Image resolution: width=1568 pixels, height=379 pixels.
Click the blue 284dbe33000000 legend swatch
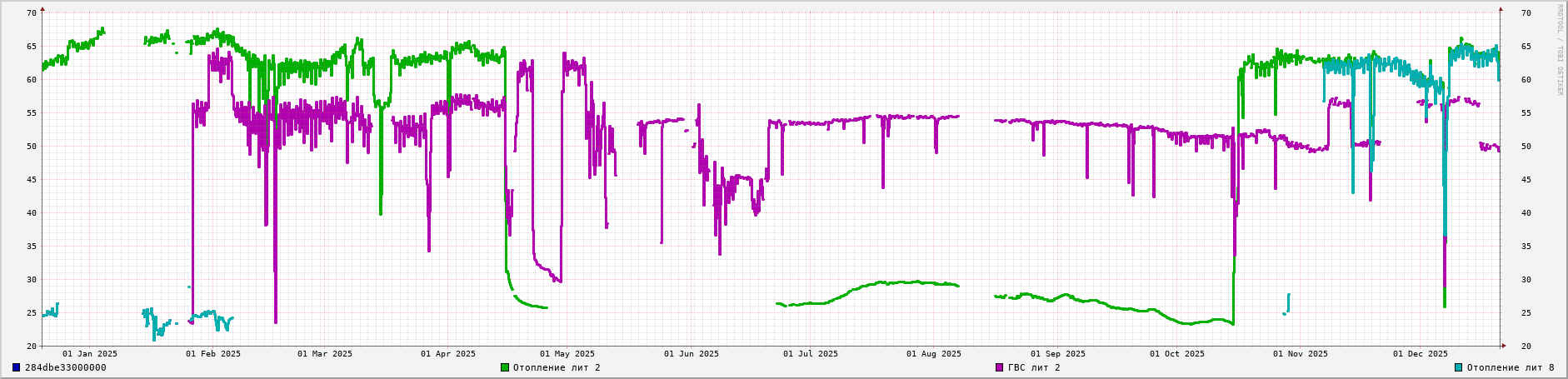[16, 367]
